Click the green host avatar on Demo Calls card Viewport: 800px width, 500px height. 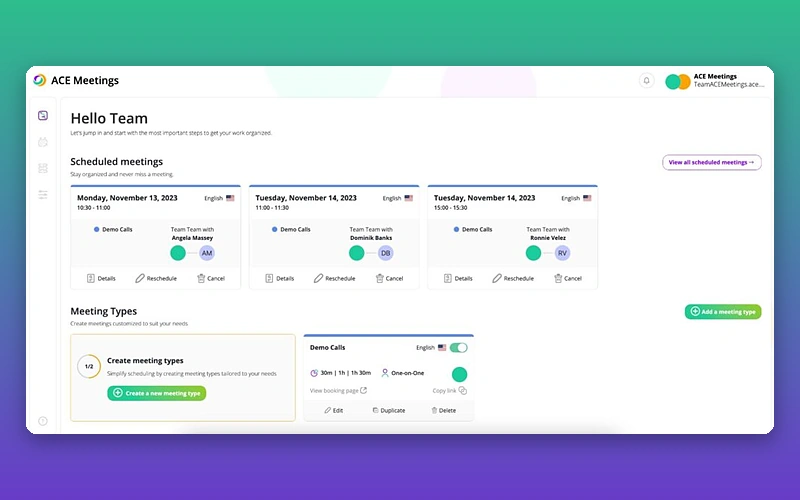[x=459, y=374]
